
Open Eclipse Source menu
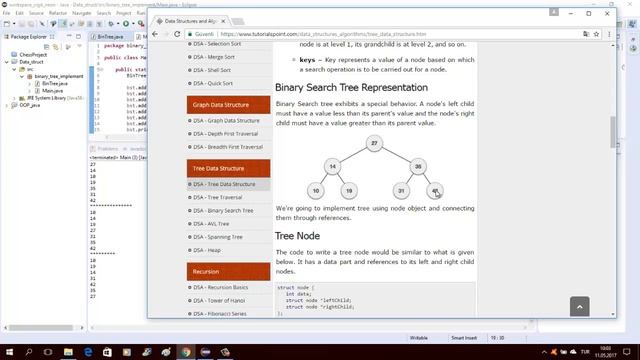click(x=36, y=13)
